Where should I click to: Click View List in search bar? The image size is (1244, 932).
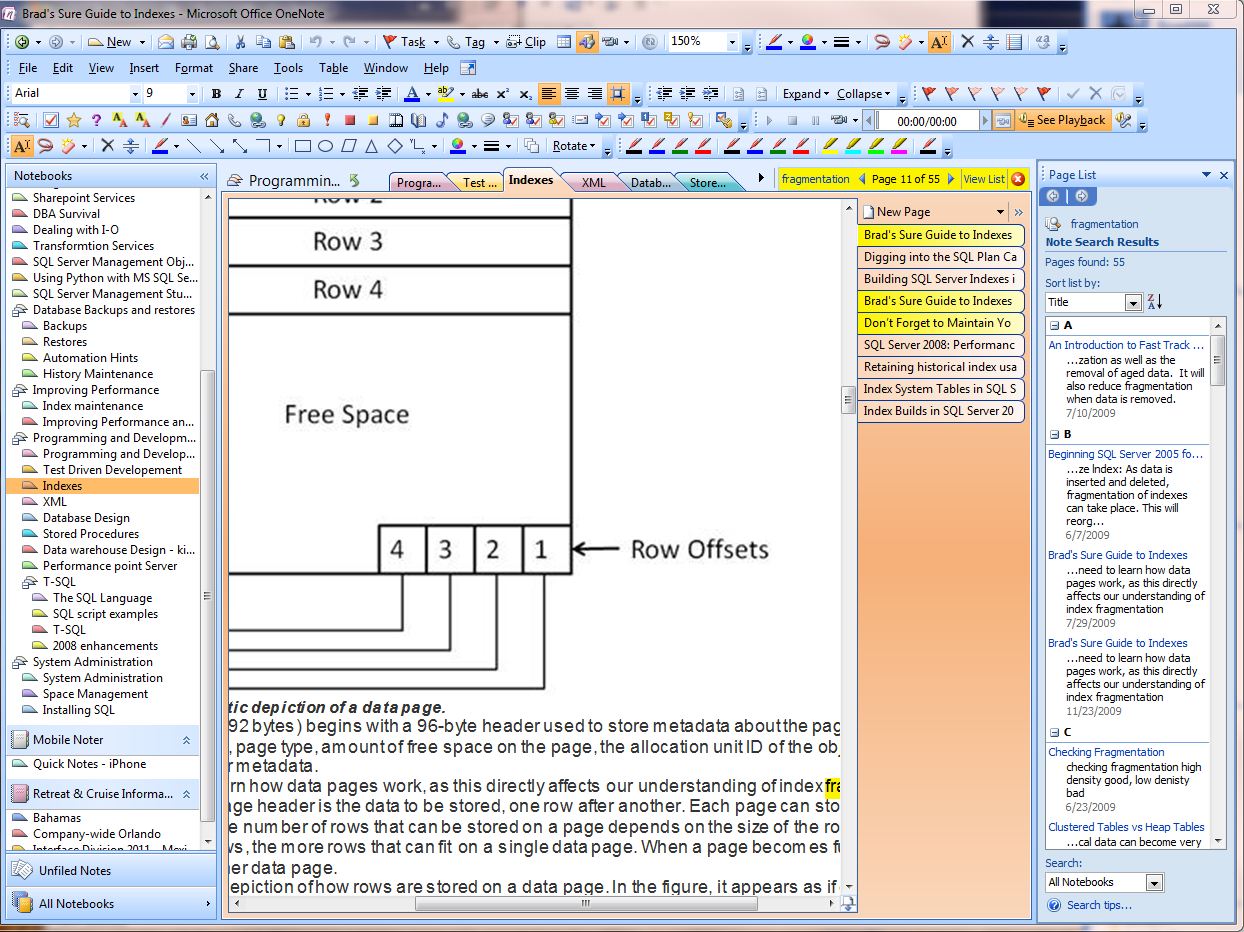tap(982, 179)
